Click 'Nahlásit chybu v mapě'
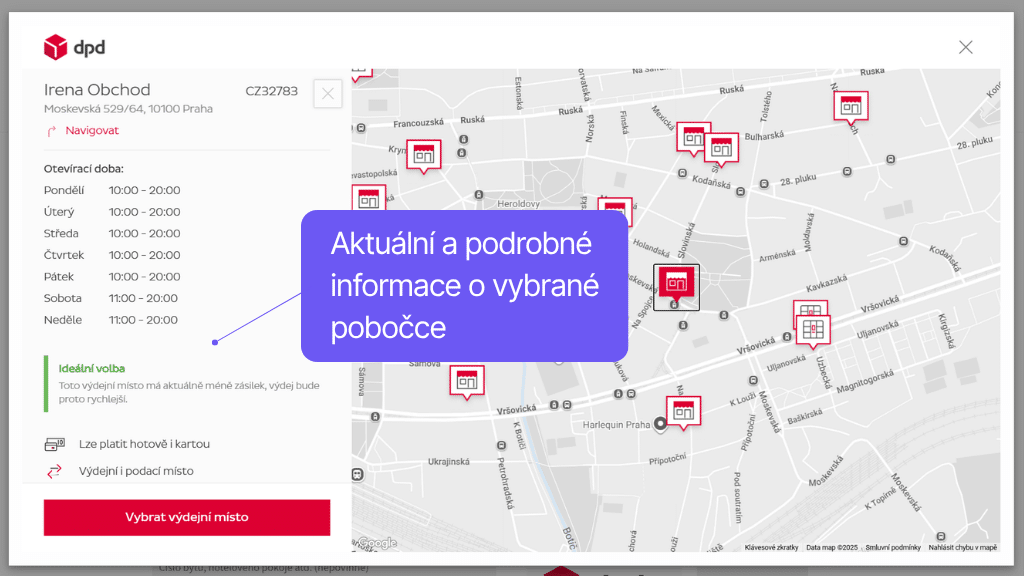 click(x=962, y=548)
